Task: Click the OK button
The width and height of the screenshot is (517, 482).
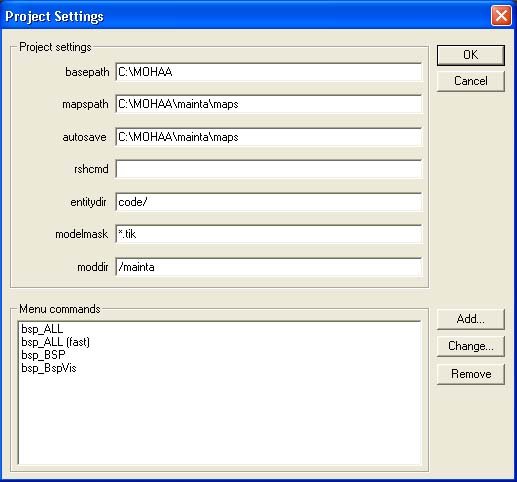Action: pos(471,55)
